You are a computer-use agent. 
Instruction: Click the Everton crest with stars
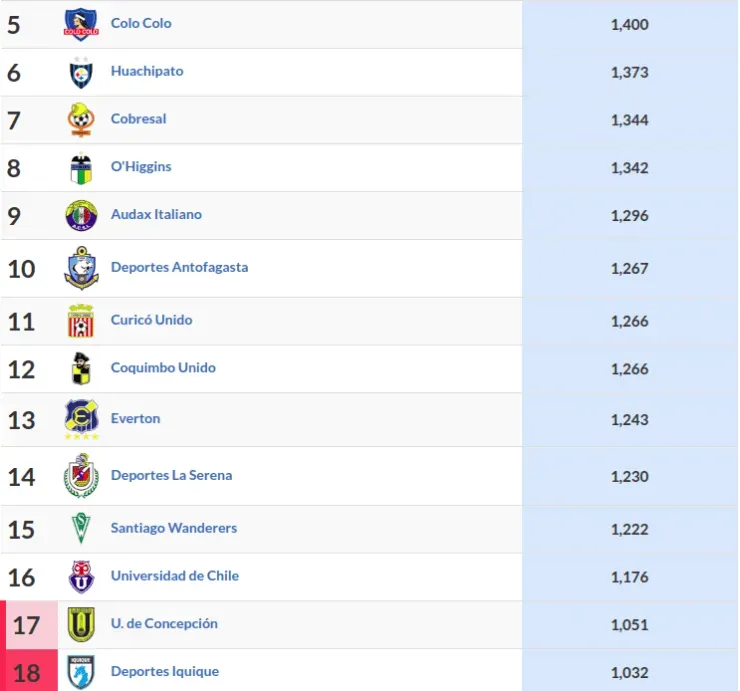tap(80, 420)
